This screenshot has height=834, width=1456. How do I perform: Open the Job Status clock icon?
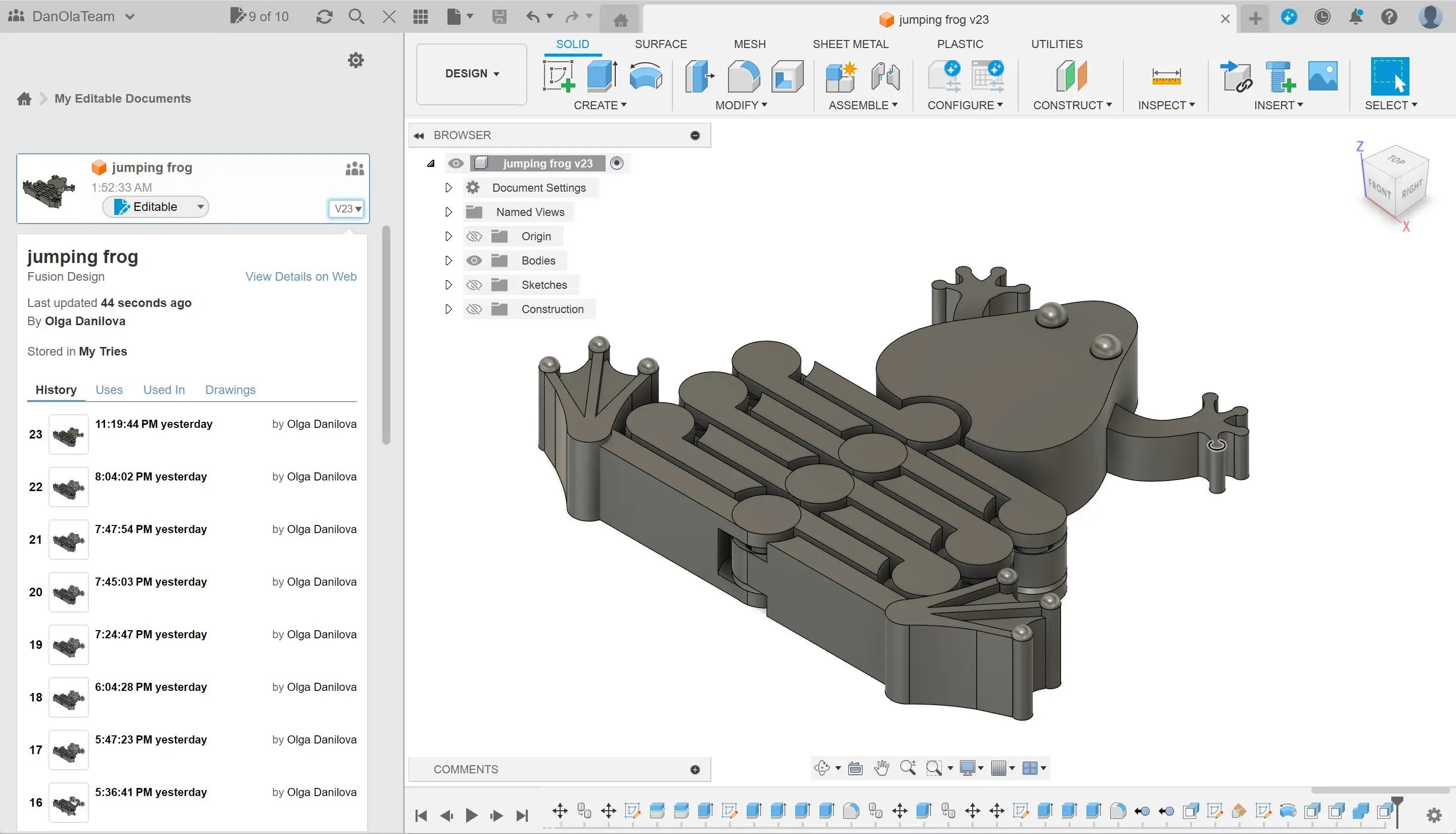[1323, 17]
